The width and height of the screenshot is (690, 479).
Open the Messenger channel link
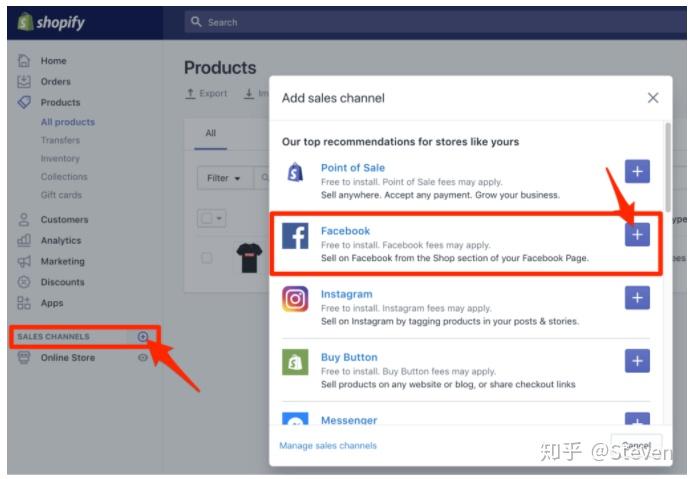click(x=349, y=420)
